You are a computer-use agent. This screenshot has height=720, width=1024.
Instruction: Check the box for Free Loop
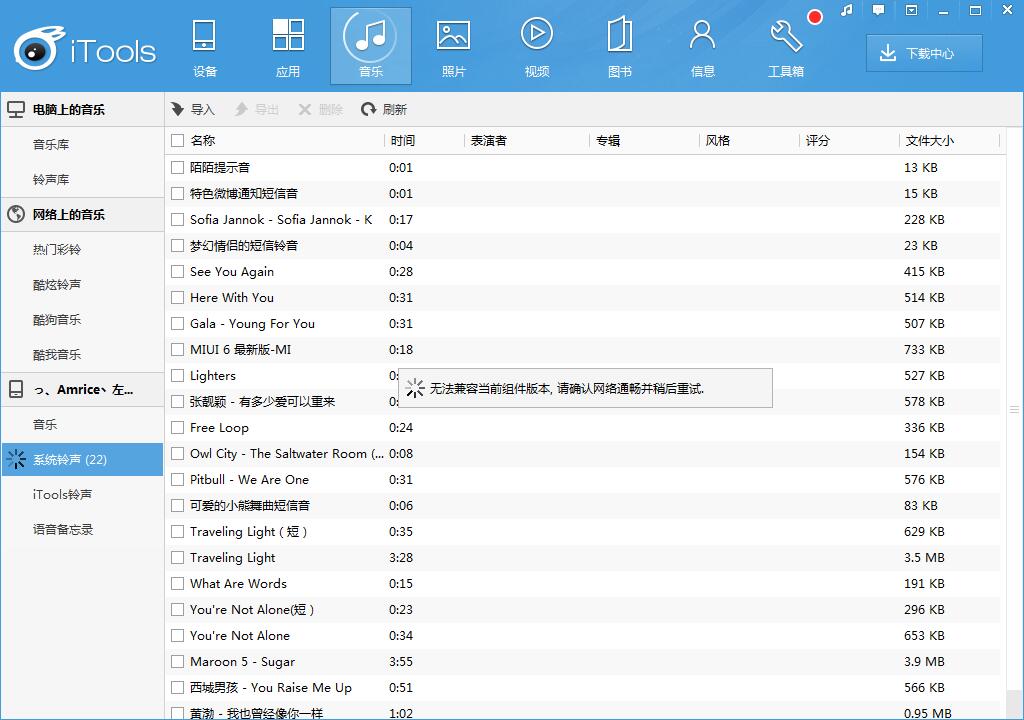pyautogui.click(x=177, y=428)
